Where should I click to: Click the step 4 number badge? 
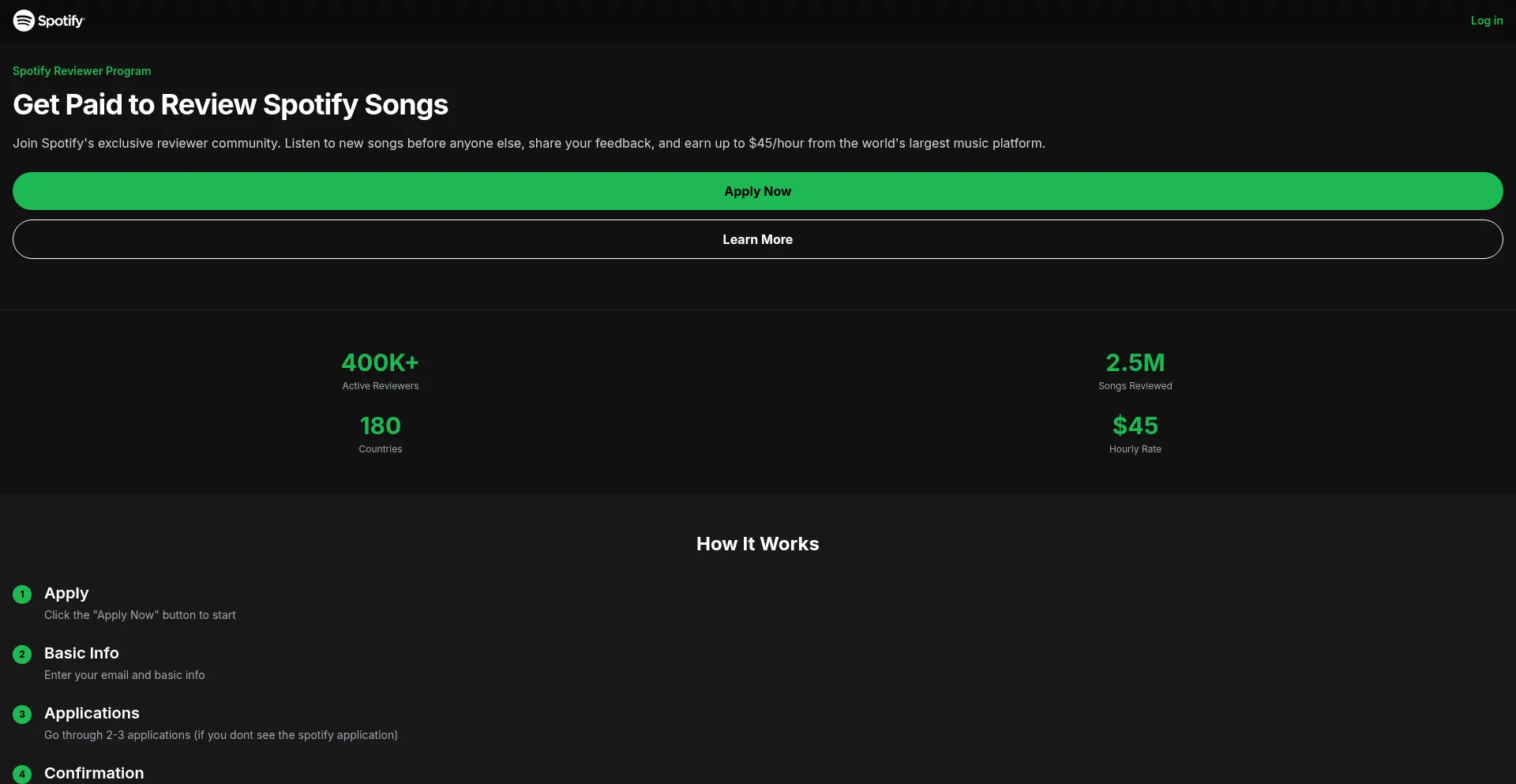point(22,775)
